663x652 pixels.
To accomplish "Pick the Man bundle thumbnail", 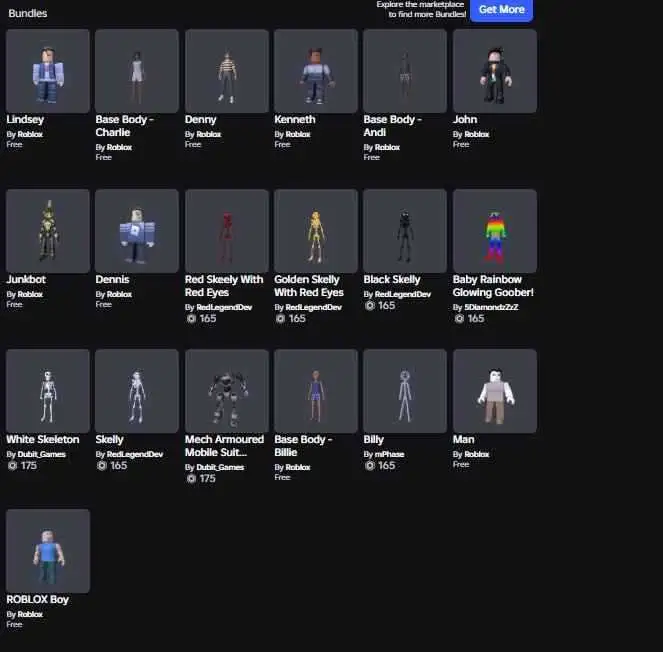I will point(495,391).
